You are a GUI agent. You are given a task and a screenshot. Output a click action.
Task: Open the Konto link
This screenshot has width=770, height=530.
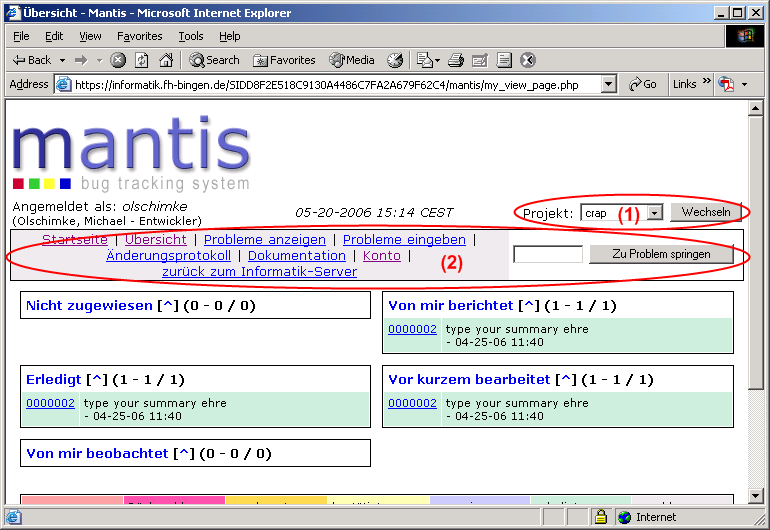382,256
